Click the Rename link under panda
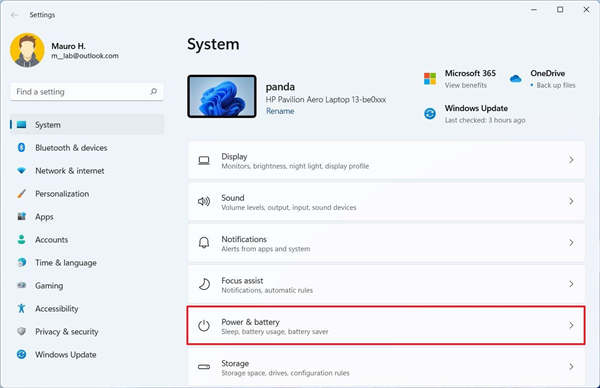The width and height of the screenshot is (600, 388). coord(280,111)
